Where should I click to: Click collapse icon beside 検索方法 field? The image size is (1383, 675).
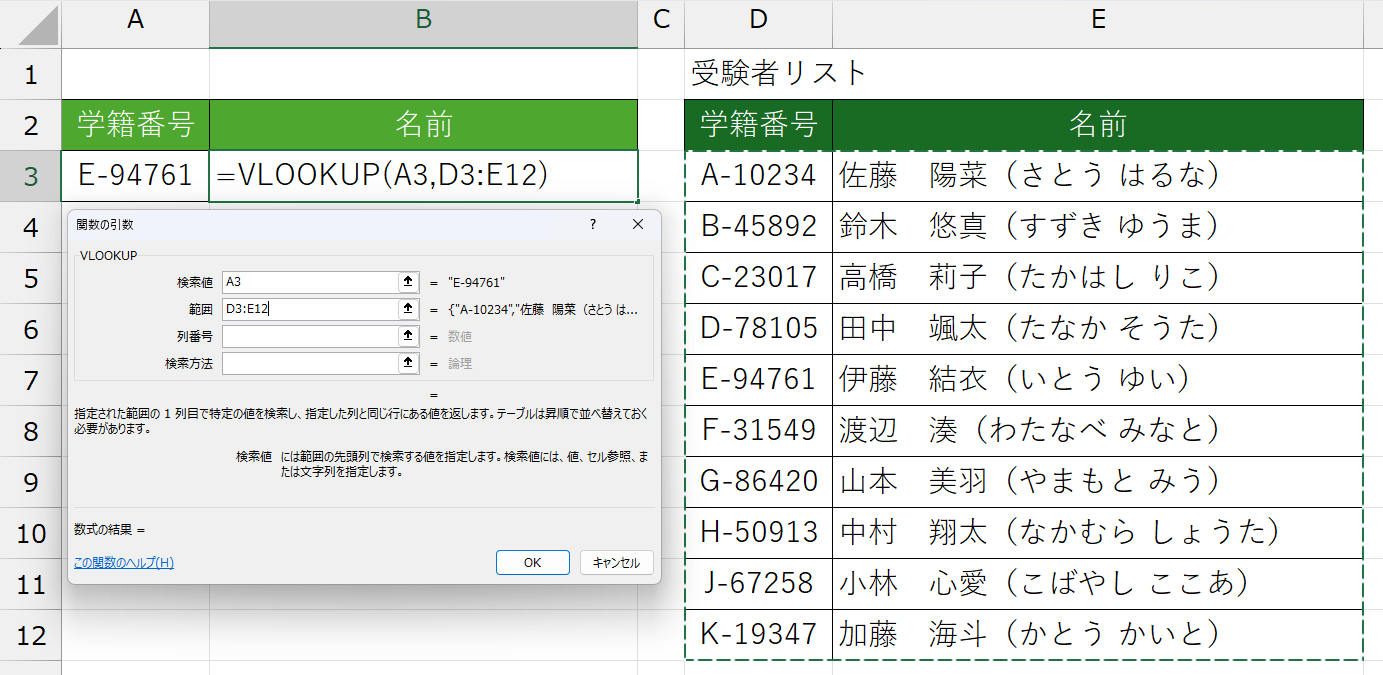[x=408, y=363]
